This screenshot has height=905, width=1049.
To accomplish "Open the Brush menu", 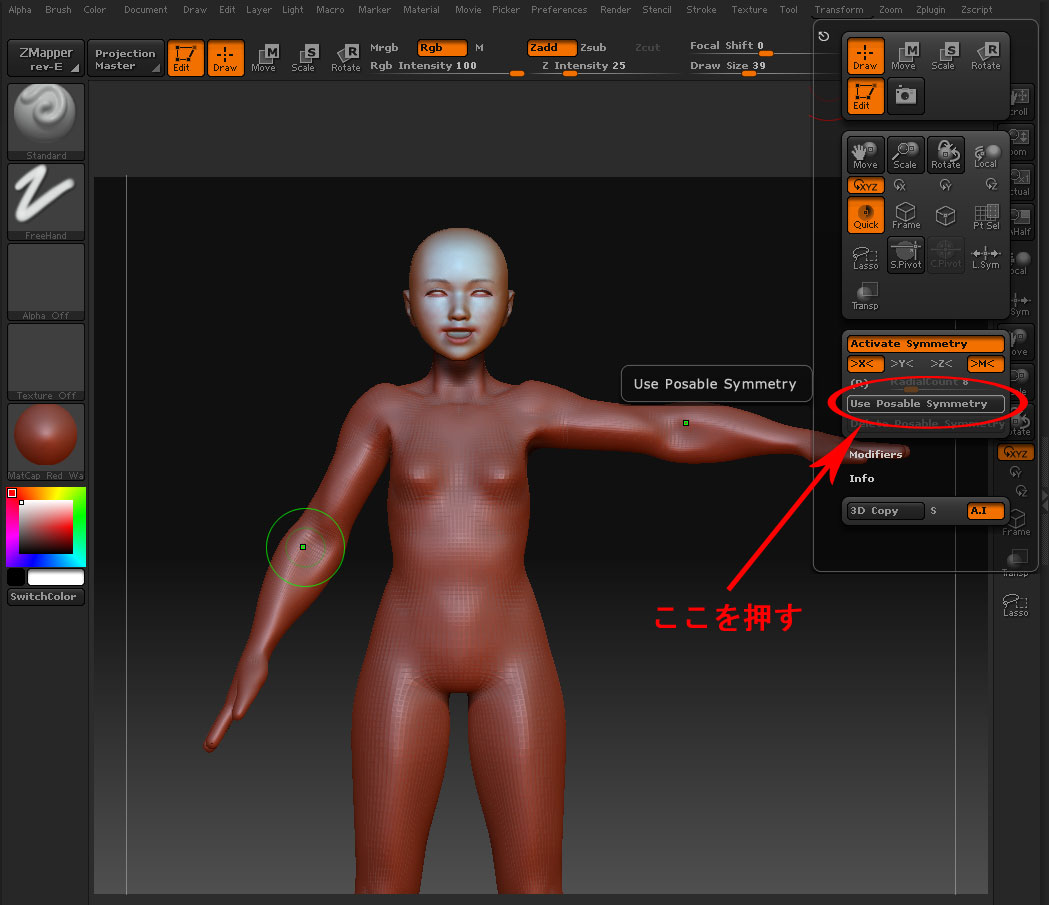I will [x=58, y=9].
